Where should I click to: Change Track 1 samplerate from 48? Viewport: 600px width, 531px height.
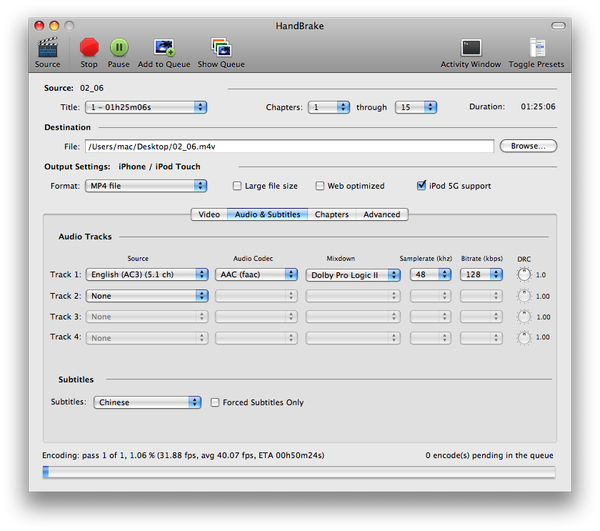click(x=431, y=275)
